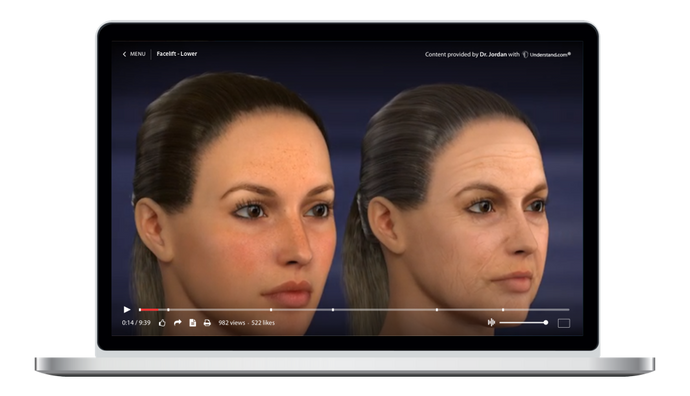Click the 'Dr. Jordan' provider name
Image resolution: width=690 pixels, height=396 pixels.
[x=493, y=55]
